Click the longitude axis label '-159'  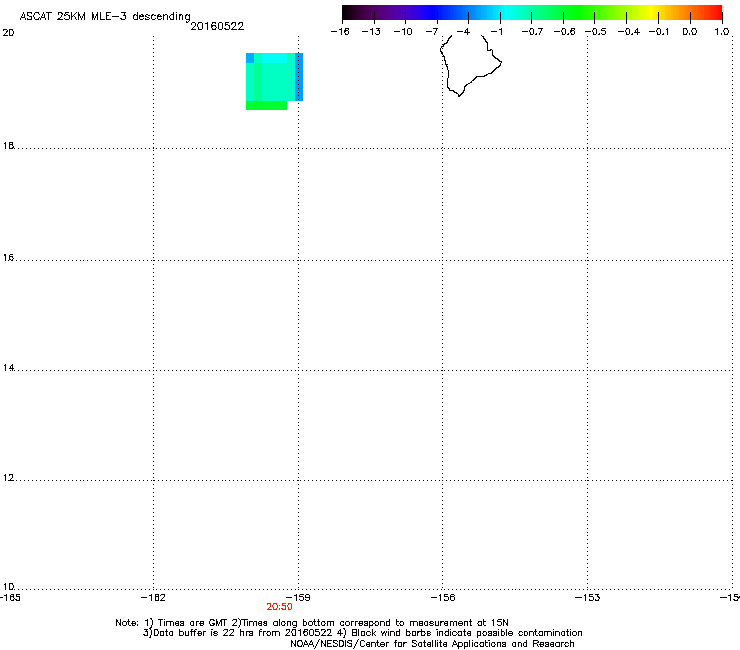pos(298,598)
